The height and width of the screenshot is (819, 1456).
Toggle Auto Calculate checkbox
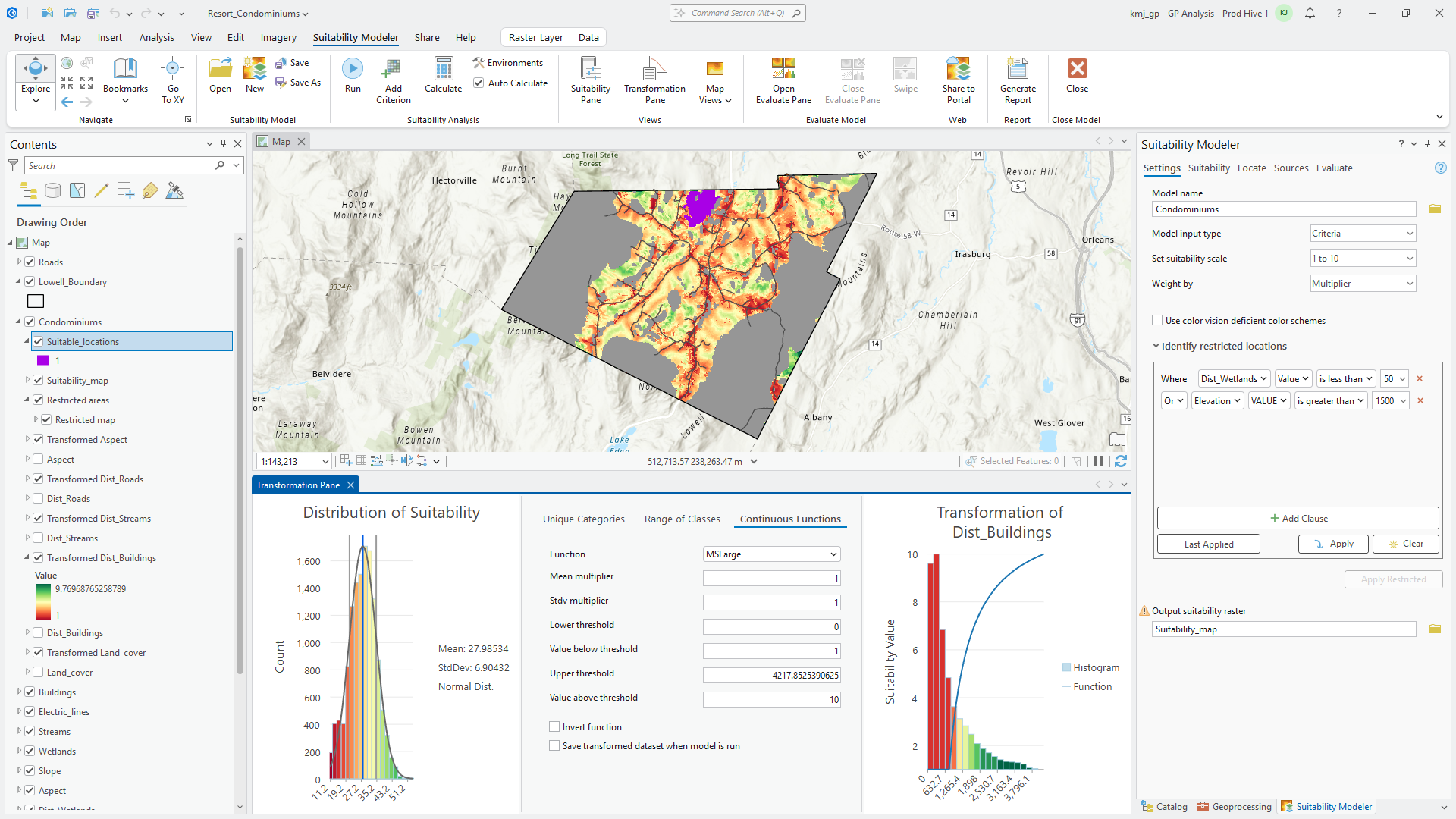pos(479,83)
